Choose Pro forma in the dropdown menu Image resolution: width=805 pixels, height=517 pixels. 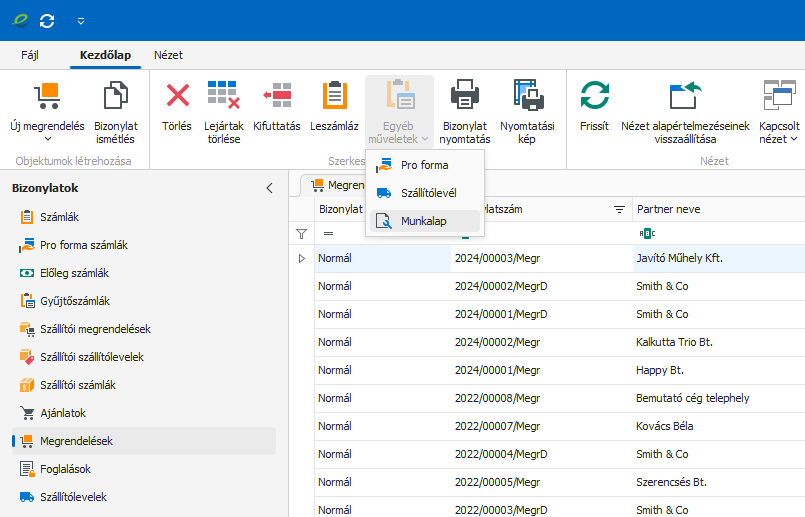point(424,165)
